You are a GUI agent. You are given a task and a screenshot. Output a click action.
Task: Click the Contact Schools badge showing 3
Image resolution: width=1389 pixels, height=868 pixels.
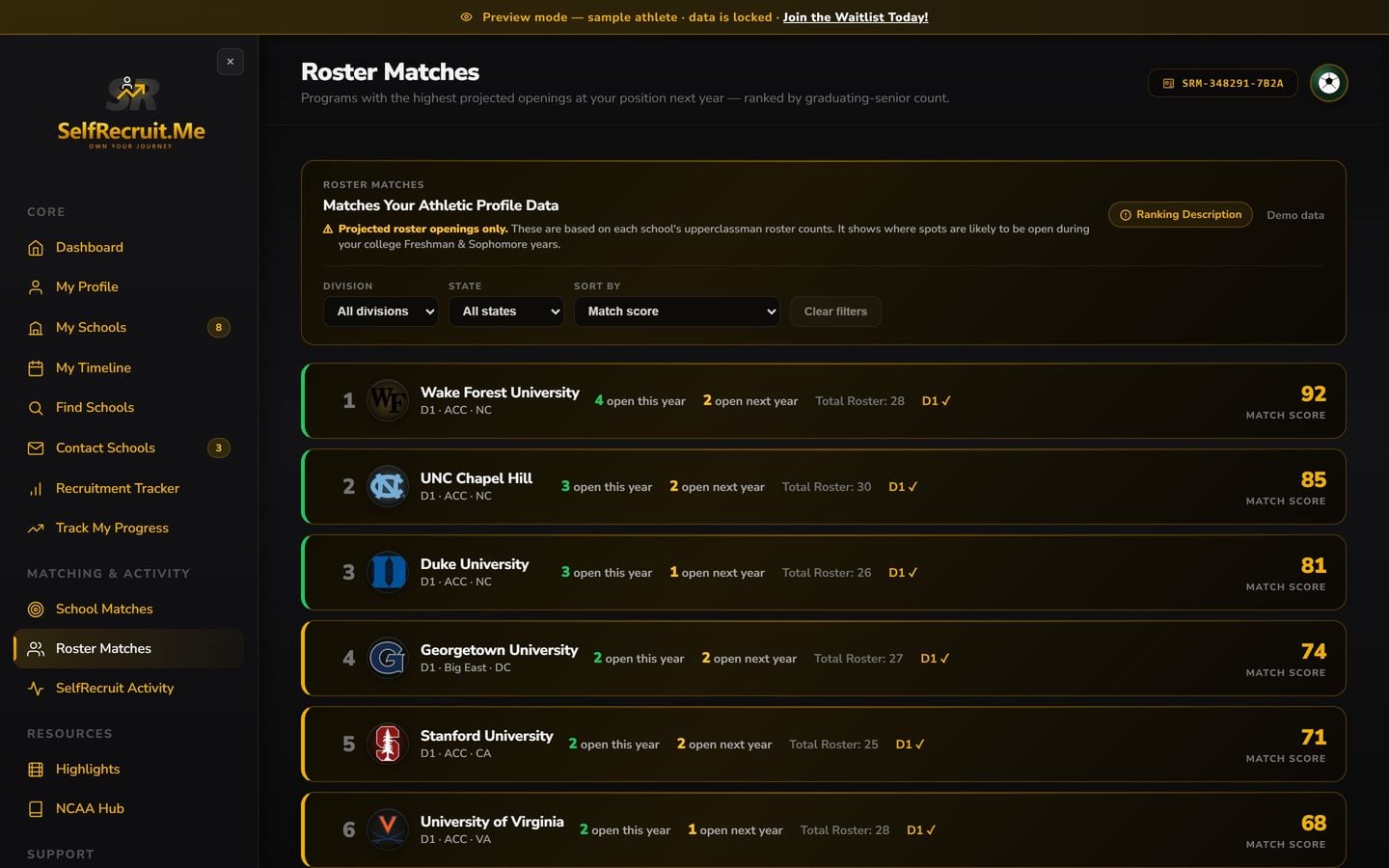[219, 448]
